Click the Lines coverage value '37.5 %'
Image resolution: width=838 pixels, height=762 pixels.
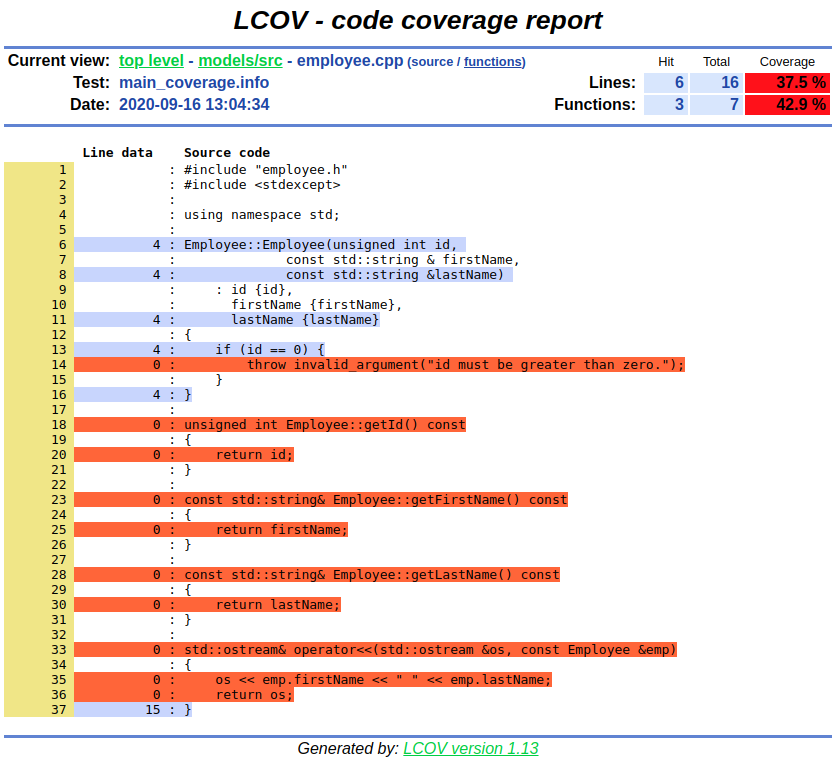coord(787,83)
